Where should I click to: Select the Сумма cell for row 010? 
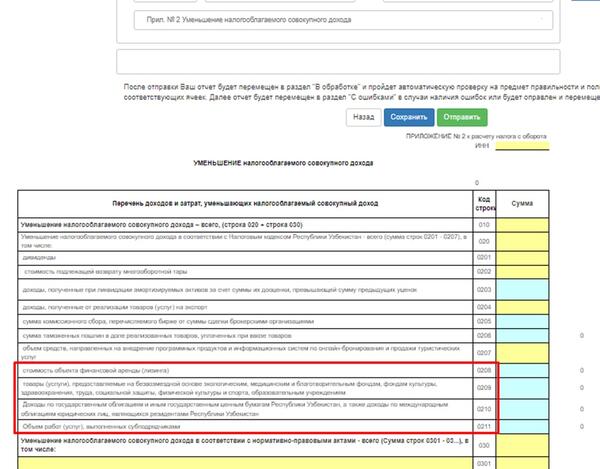pyautogui.click(x=523, y=225)
